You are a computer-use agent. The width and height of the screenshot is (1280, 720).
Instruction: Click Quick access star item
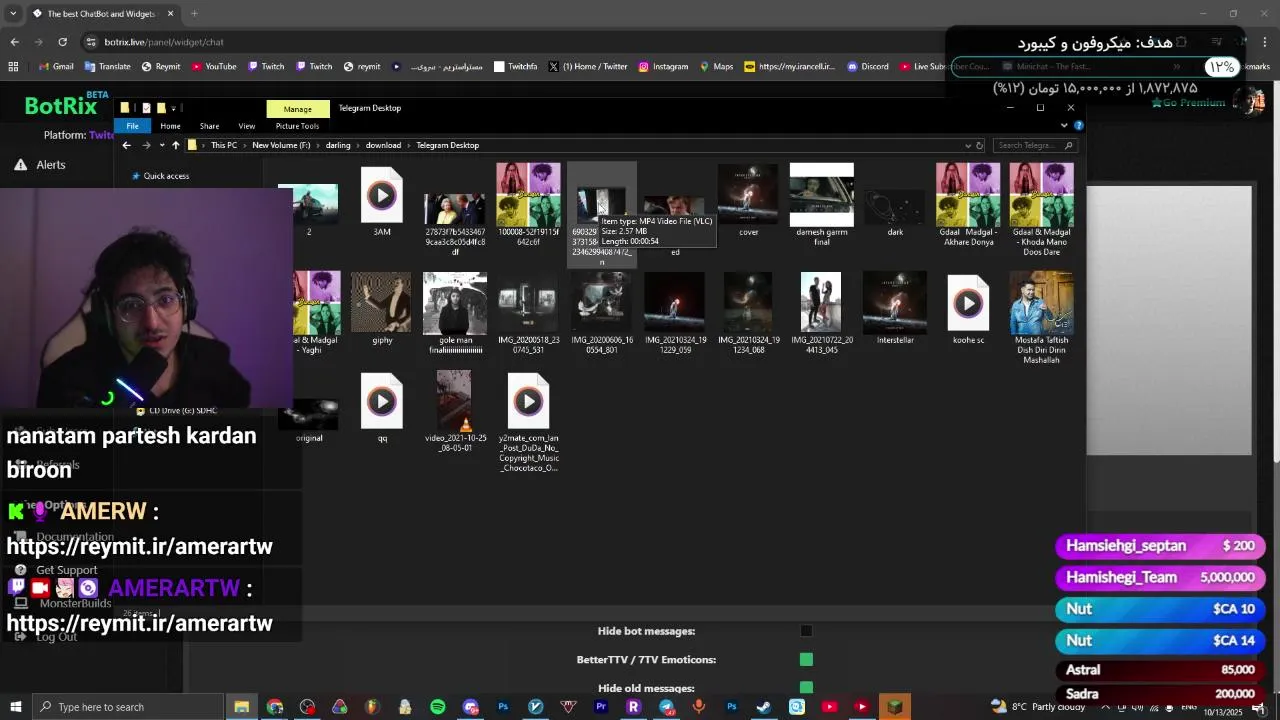pos(160,176)
